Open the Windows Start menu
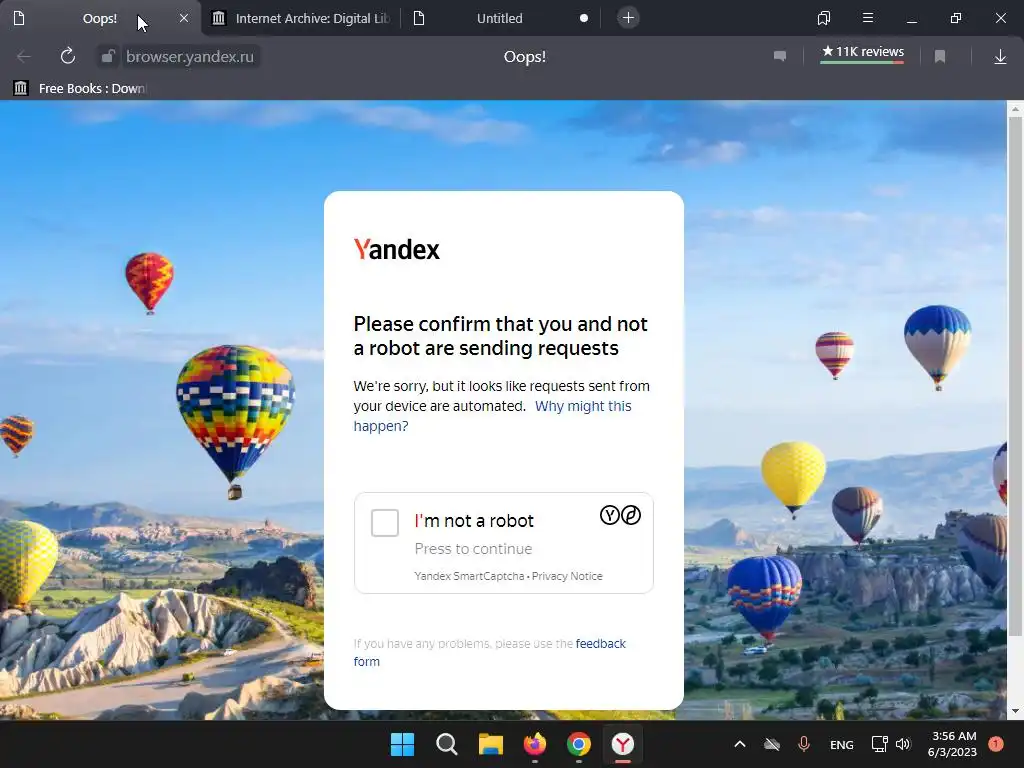The width and height of the screenshot is (1024, 768). [x=402, y=744]
